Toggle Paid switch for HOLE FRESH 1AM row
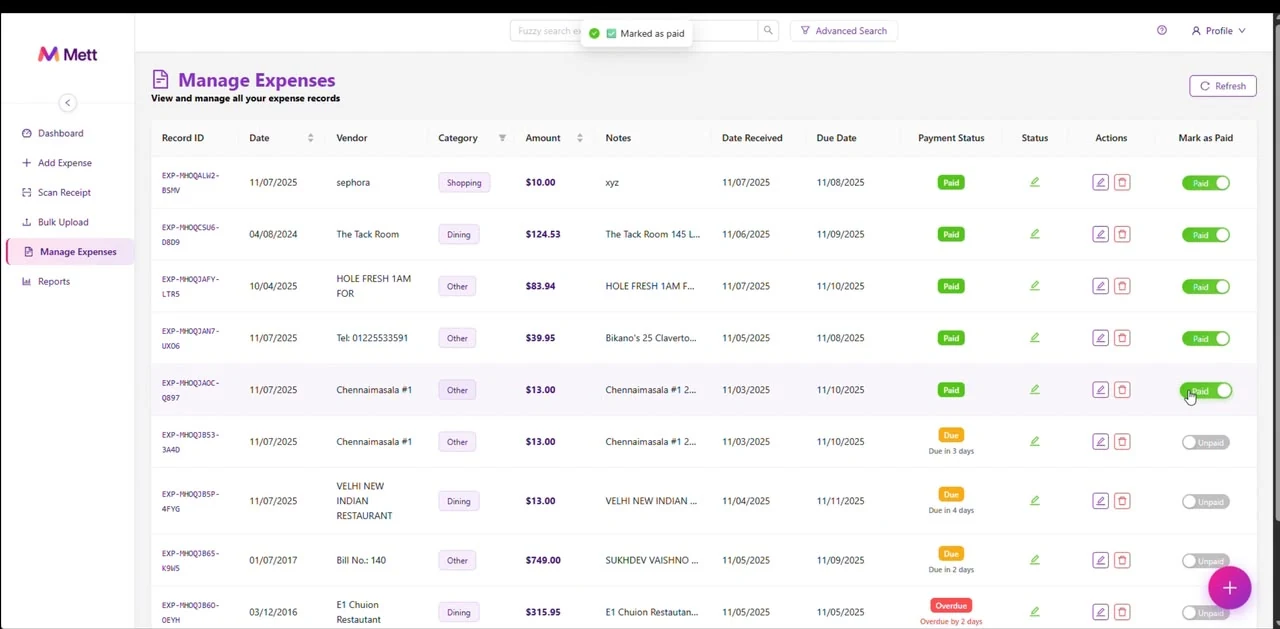Screen dimensions: 1280x629 click(1206, 287)
